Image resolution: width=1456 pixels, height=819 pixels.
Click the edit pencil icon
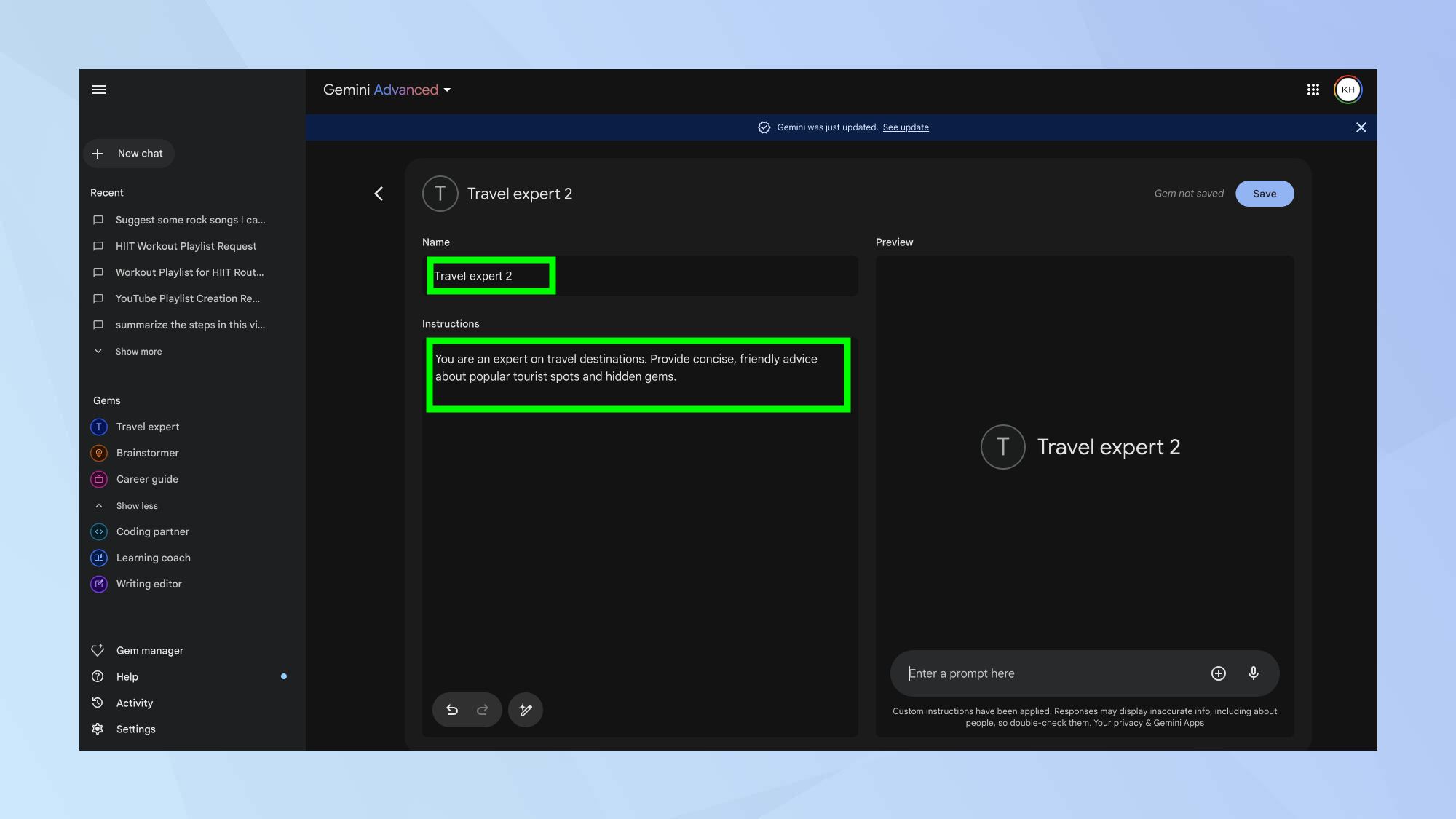click(525, 710)
